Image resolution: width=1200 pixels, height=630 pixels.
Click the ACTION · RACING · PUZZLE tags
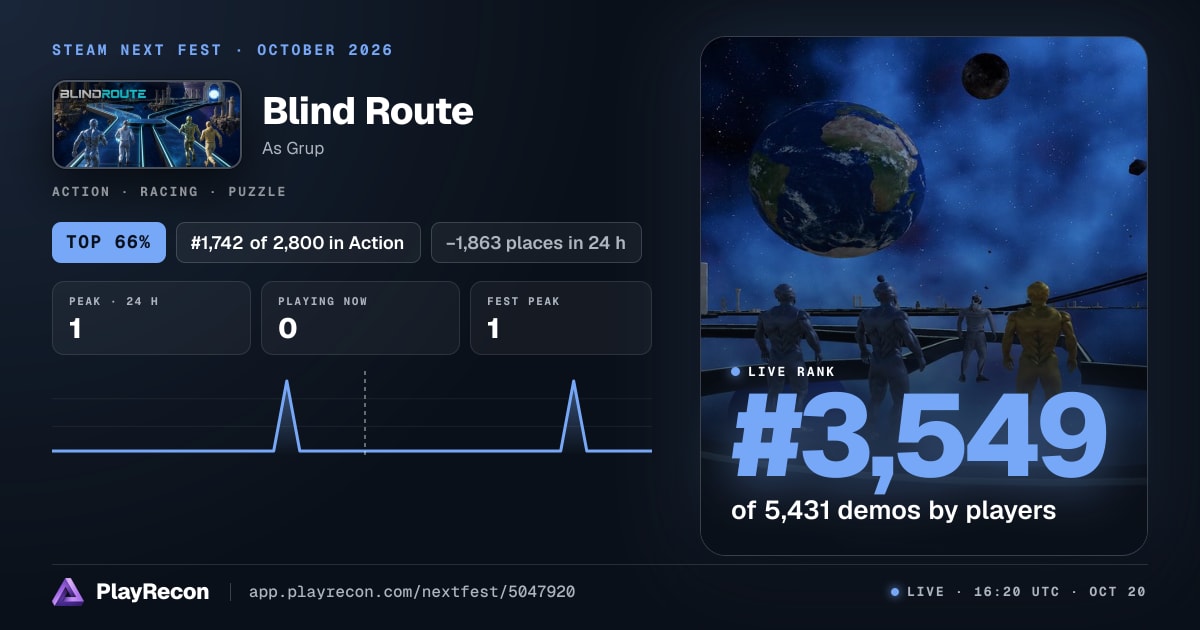click(169, 191)
